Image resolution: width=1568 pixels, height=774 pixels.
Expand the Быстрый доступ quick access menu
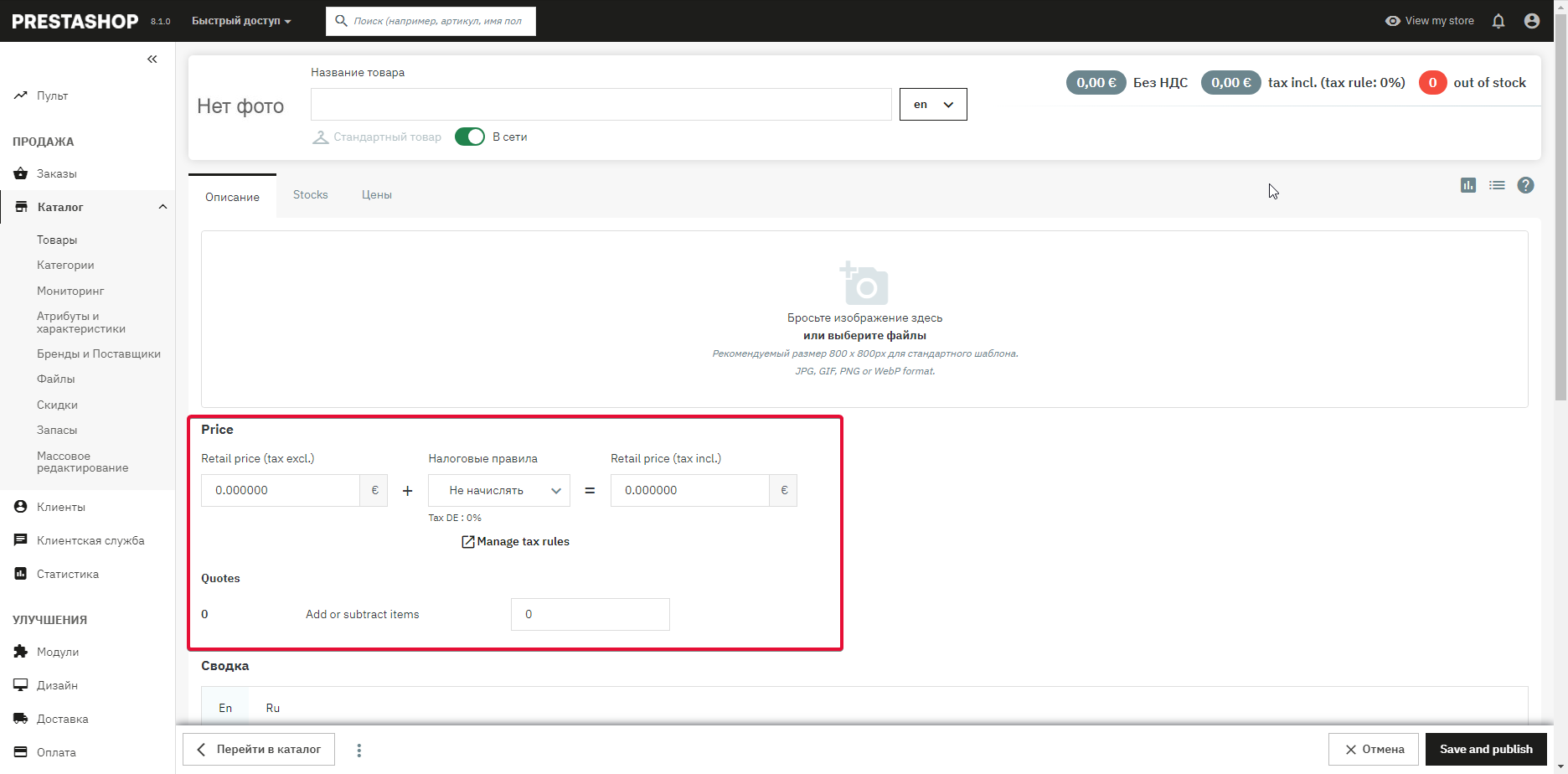tap(241, 21)
